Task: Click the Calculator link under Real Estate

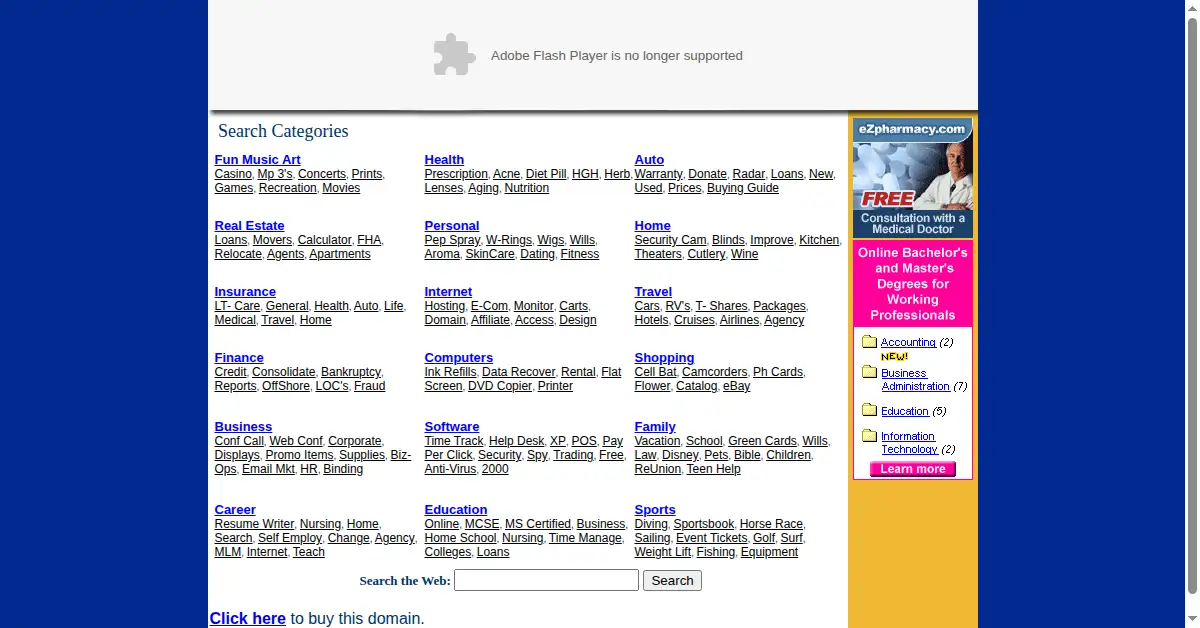Action: (325, 240)
